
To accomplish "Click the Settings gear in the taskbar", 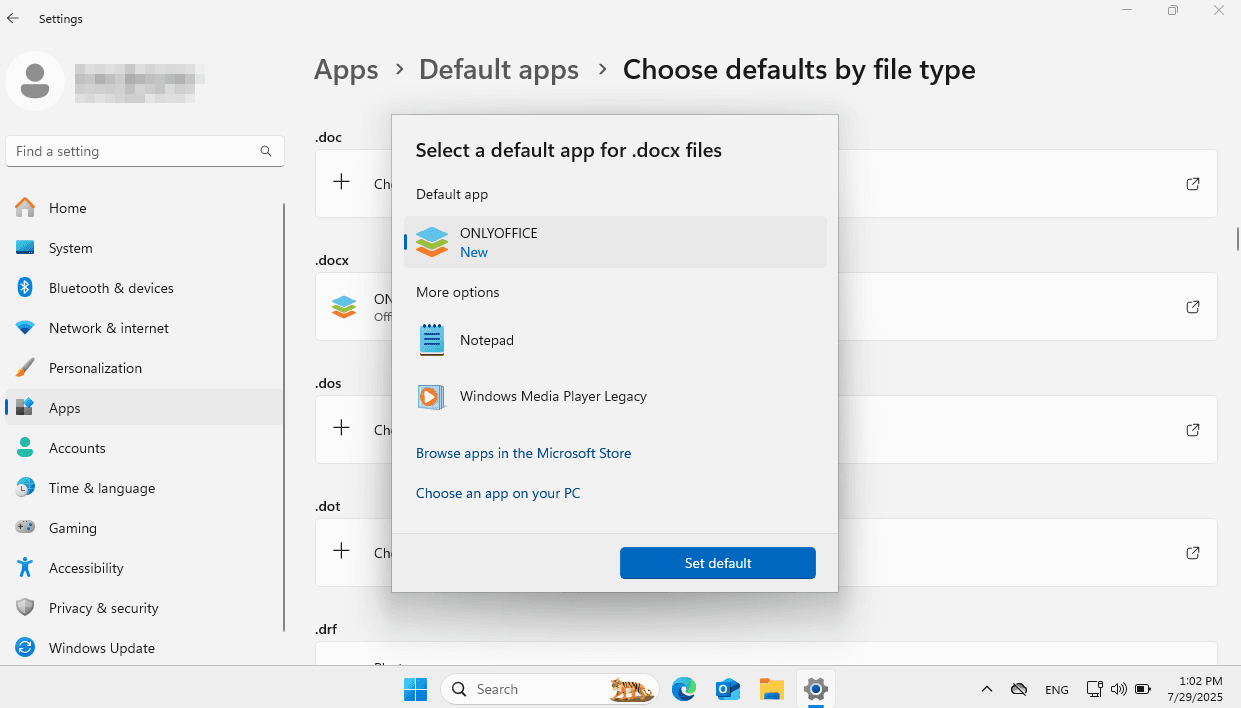I will (816, 689).
